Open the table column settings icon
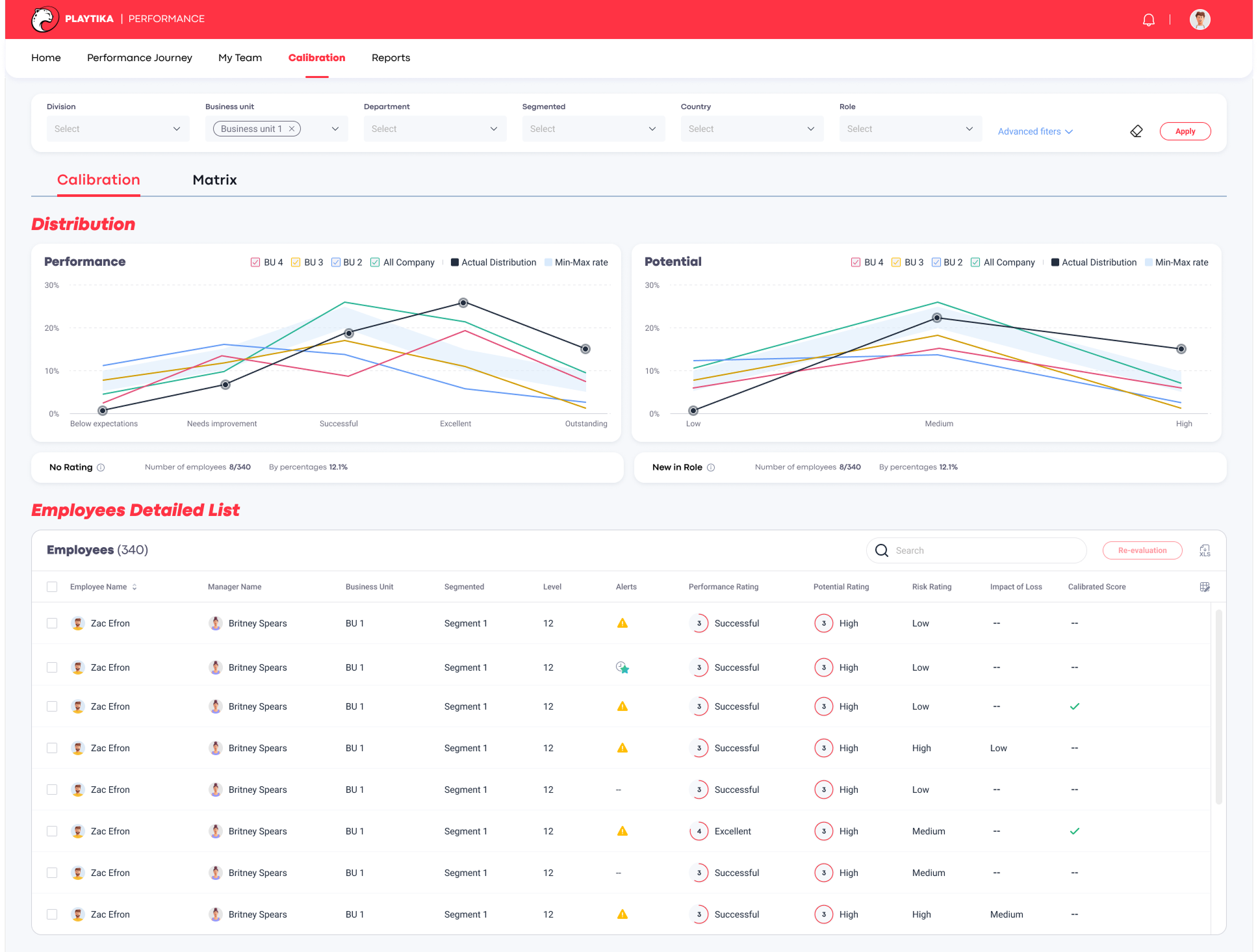The image size is (1258, 952). coord(1205,587)
